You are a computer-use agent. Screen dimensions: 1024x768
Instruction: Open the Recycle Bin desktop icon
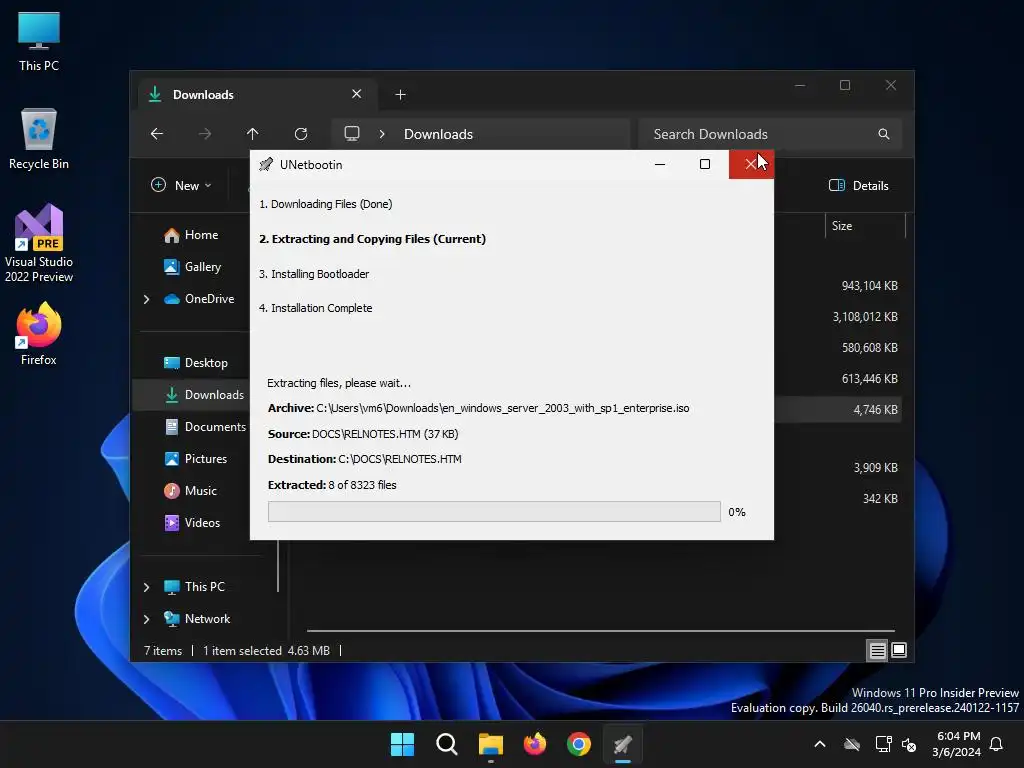[39, 139]
